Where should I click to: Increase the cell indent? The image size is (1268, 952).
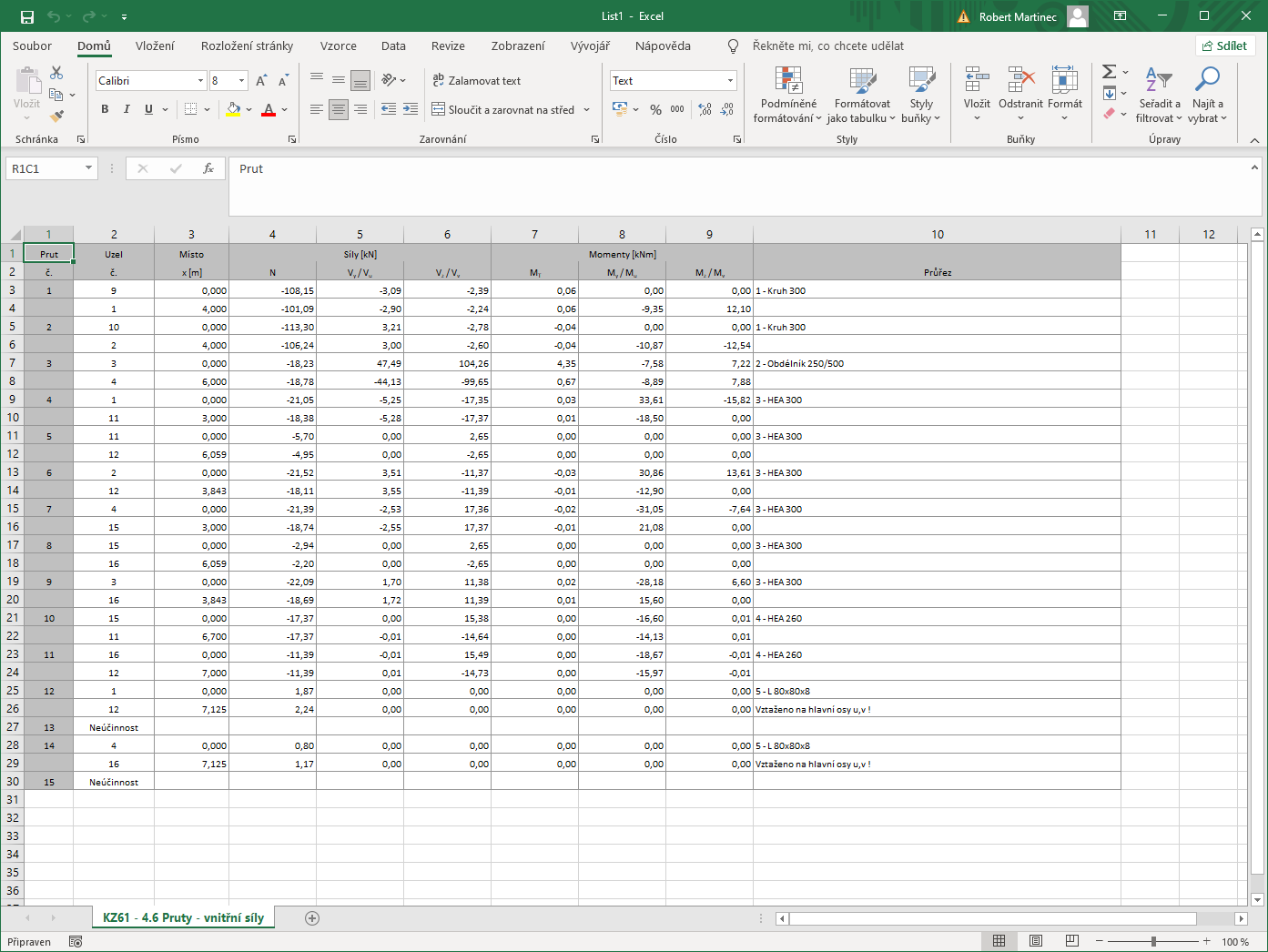tap(411, 109)
